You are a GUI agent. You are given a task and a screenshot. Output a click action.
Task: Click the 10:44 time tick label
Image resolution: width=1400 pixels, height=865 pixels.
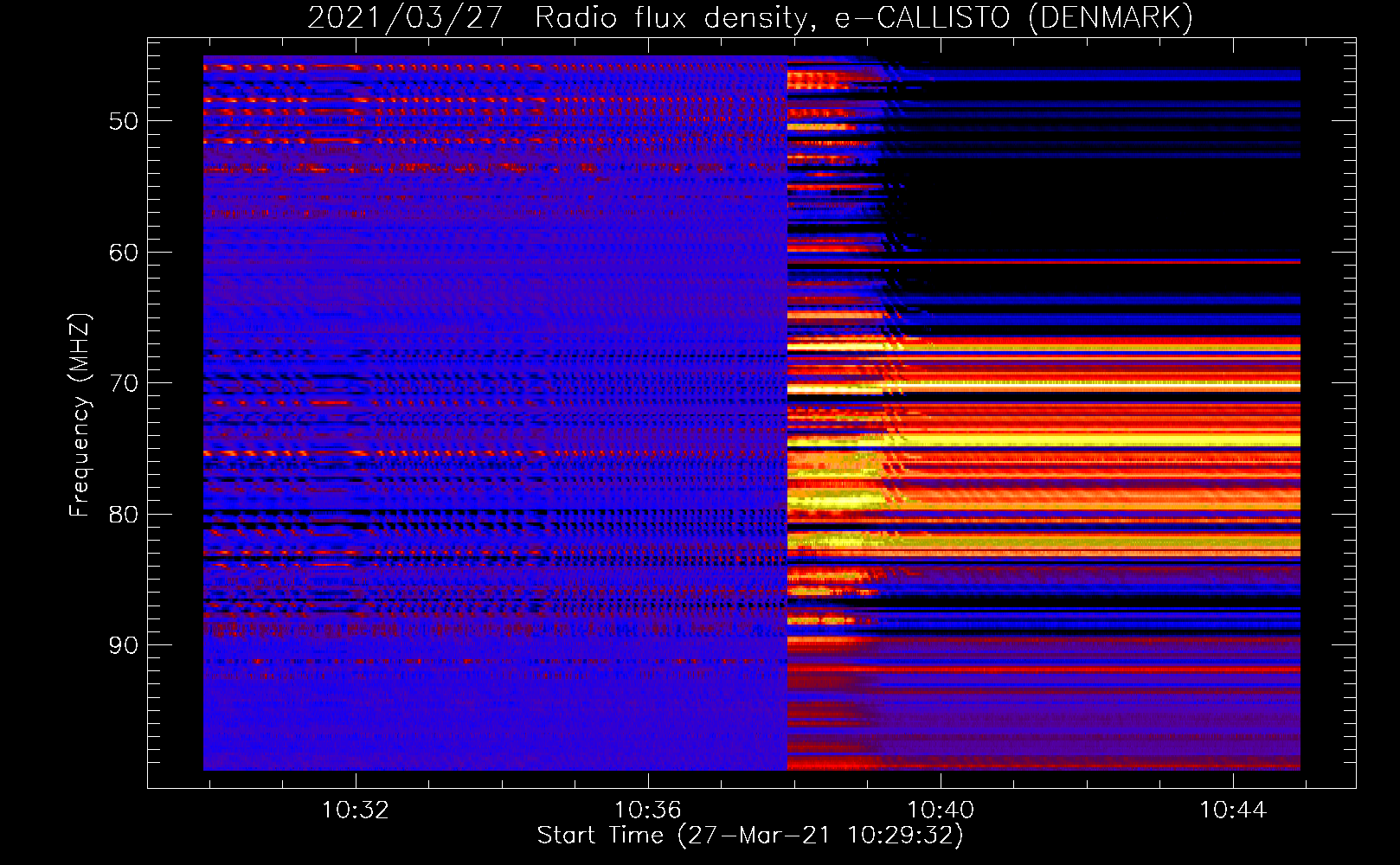[1233, 811]
